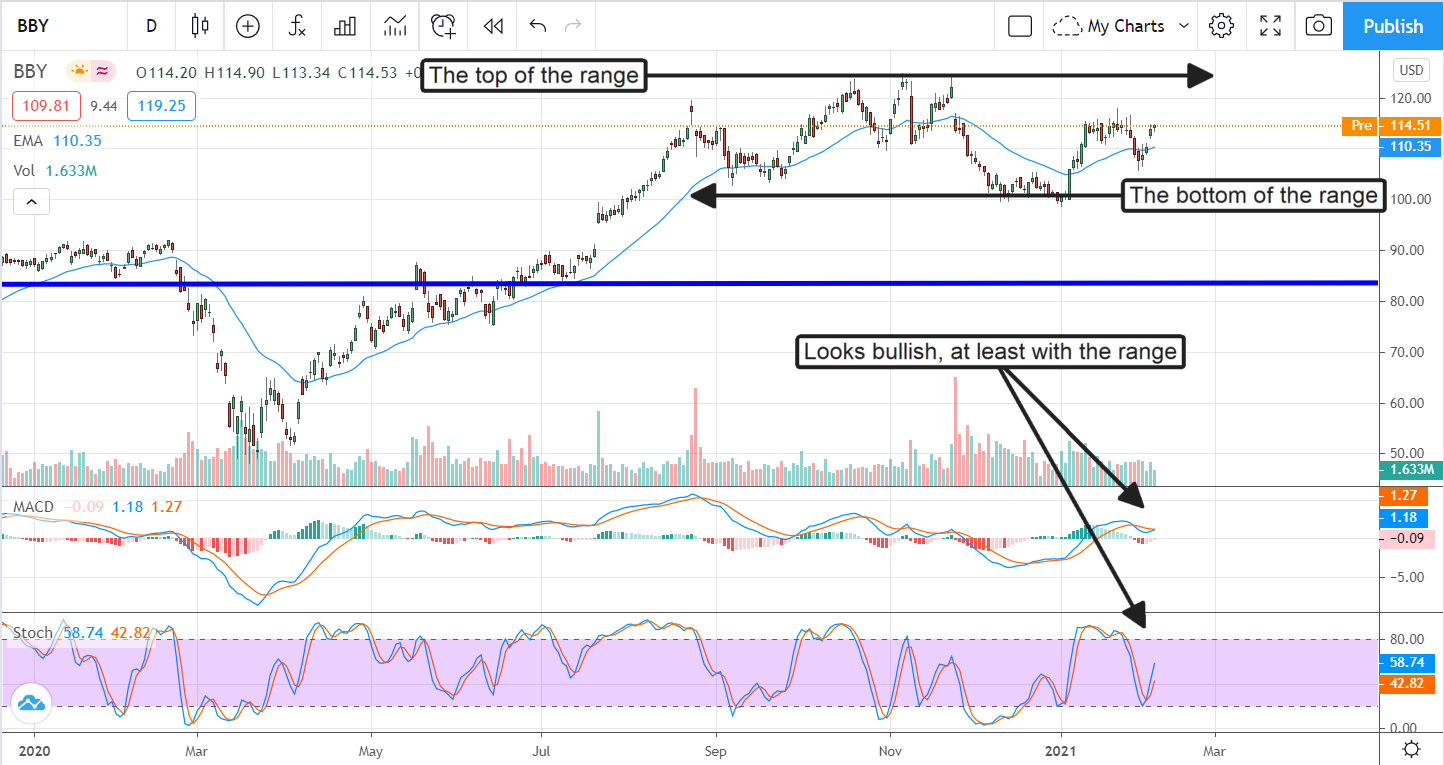Open price scale settings gear at bottom right
The height and width of the screenshot is (765, 1444).
[1411, 749]
